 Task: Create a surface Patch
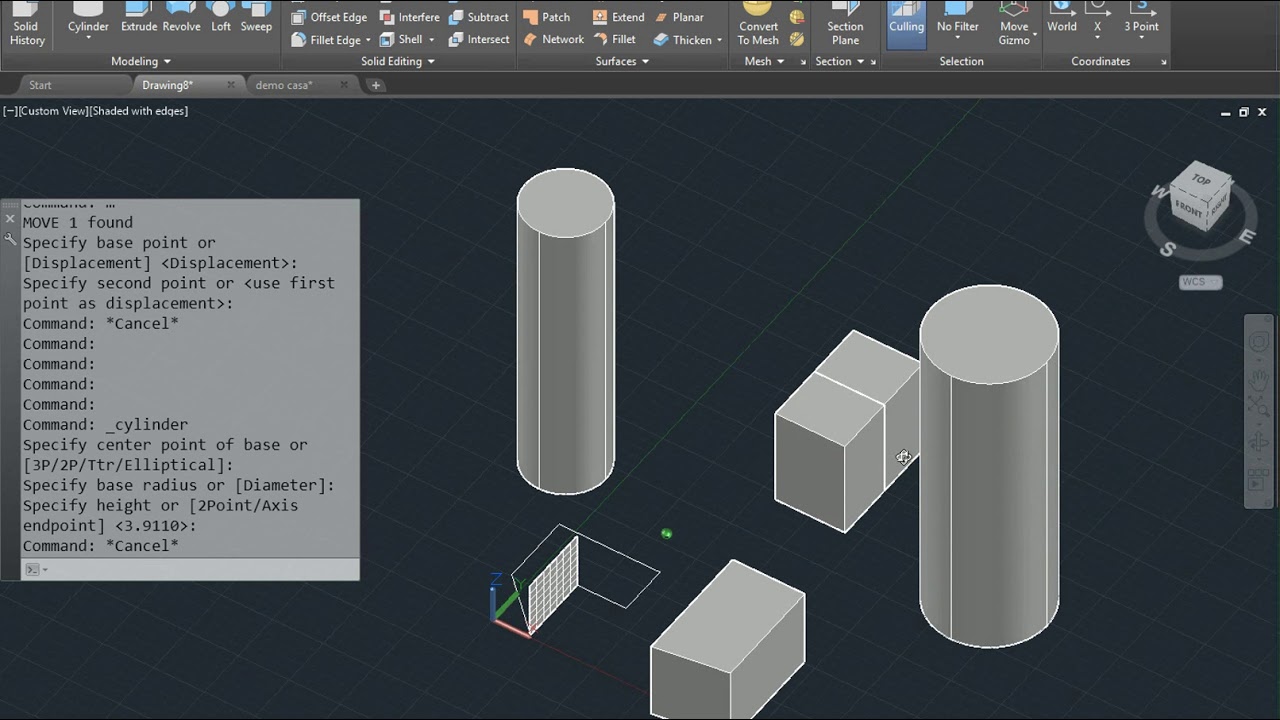[546, 17]
